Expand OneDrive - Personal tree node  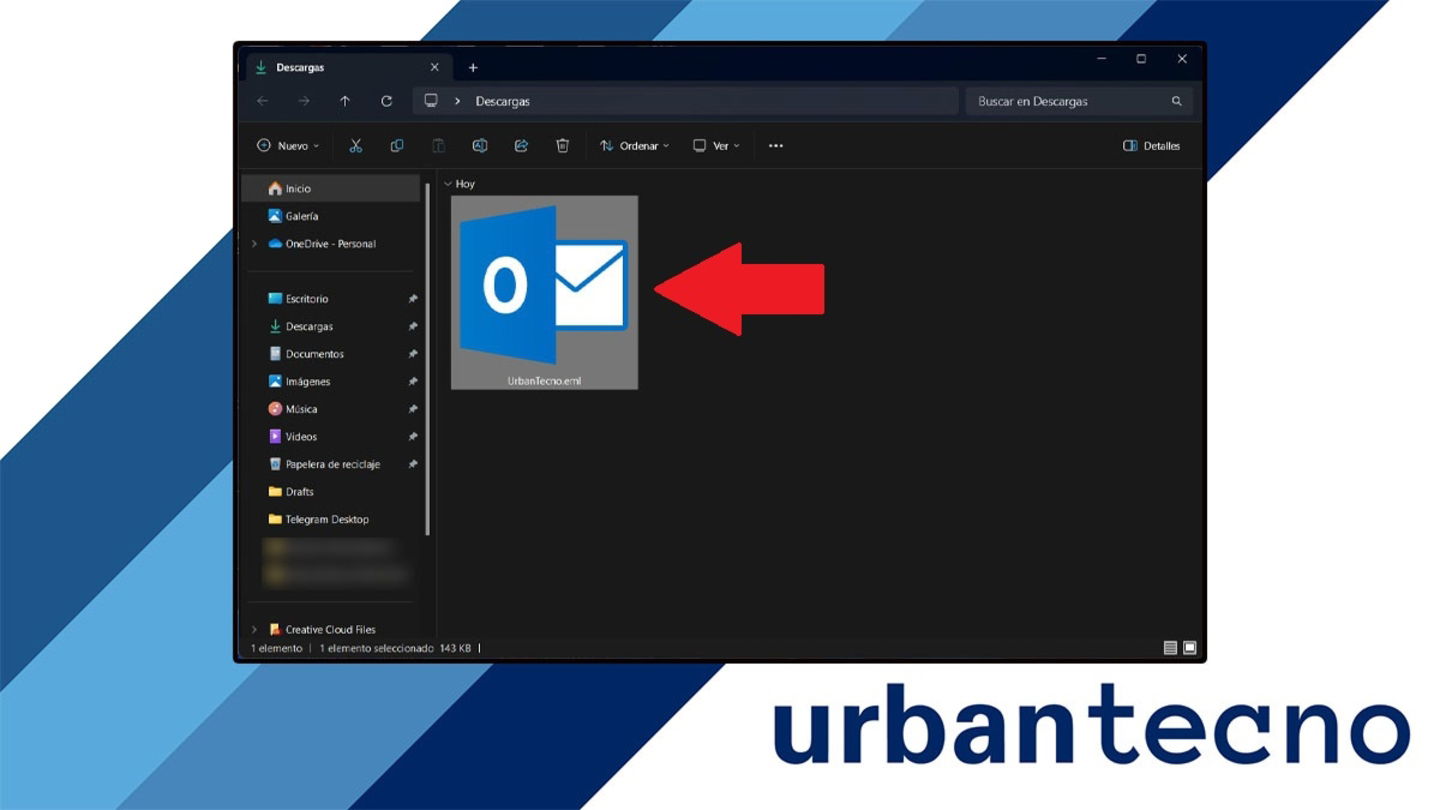(x=254, y=244)
